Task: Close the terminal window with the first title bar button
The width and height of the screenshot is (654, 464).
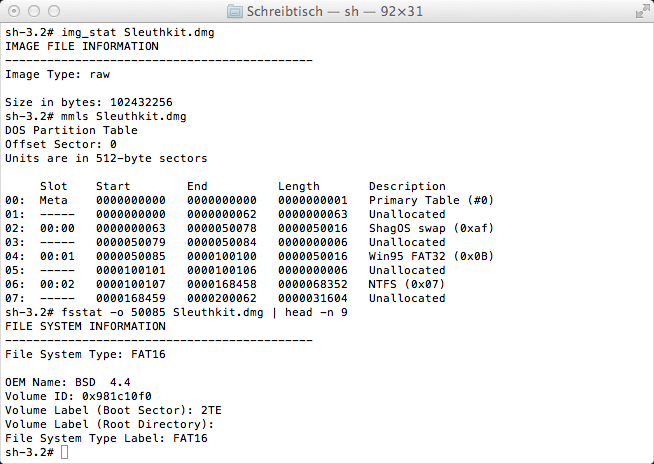Action: (x=14, y=11)
